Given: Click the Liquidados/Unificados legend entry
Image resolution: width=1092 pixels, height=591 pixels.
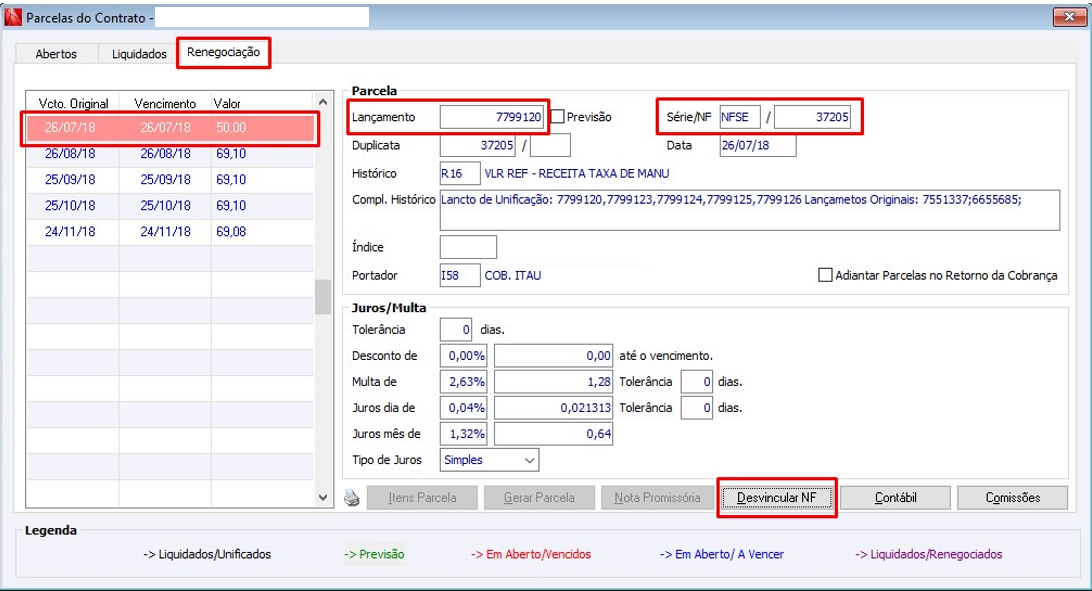Looking at the screenshot, I should pos(207,554).
